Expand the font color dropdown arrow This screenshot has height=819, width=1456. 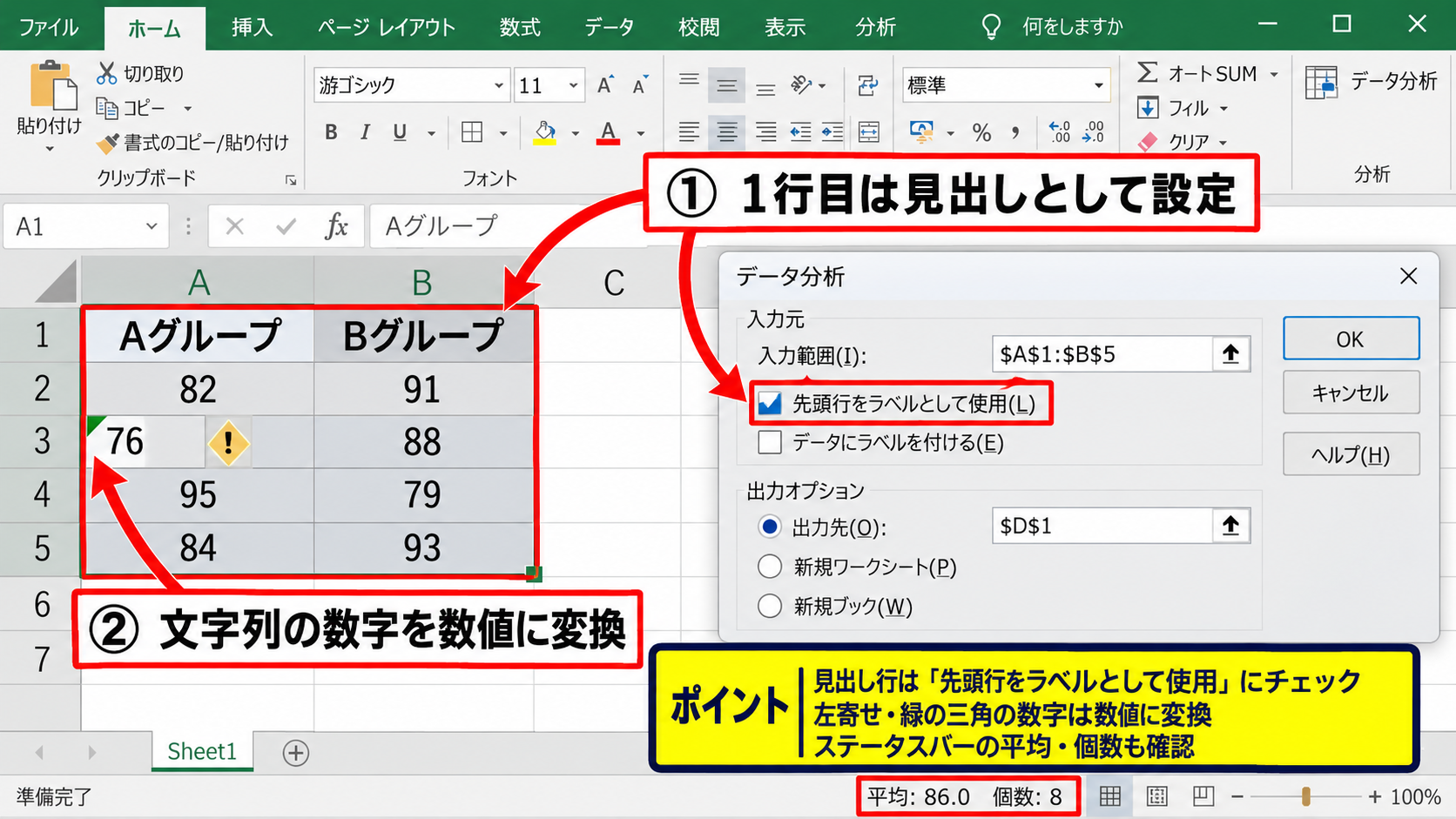641,133
